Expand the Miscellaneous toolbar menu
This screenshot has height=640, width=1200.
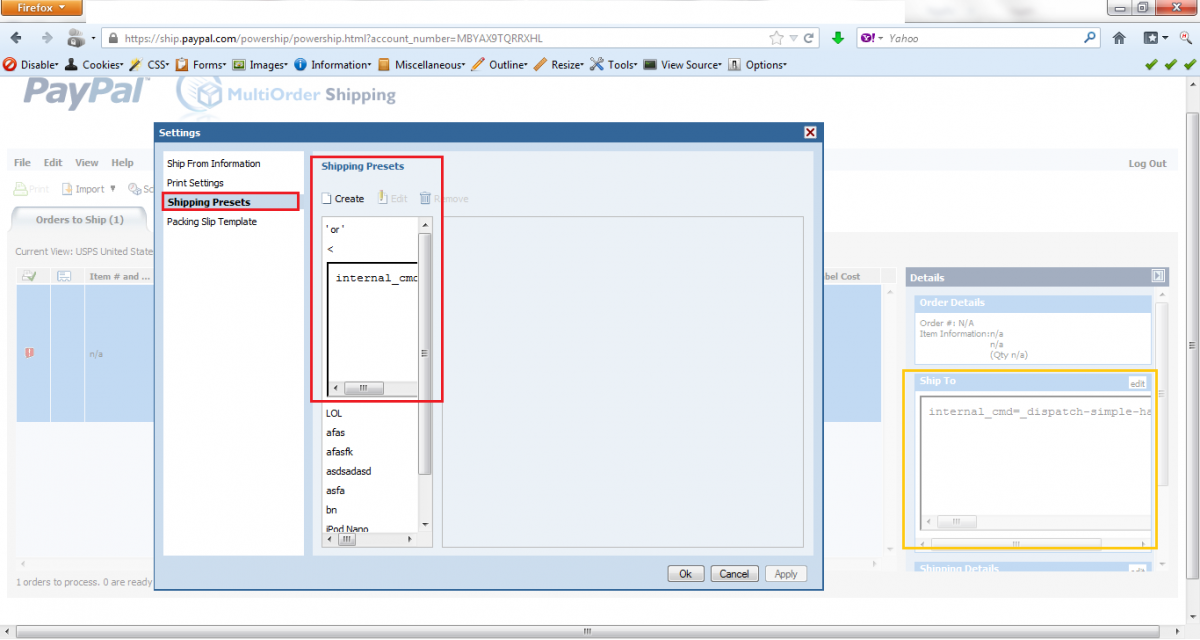pyautogui.click(x=421, y=65)
